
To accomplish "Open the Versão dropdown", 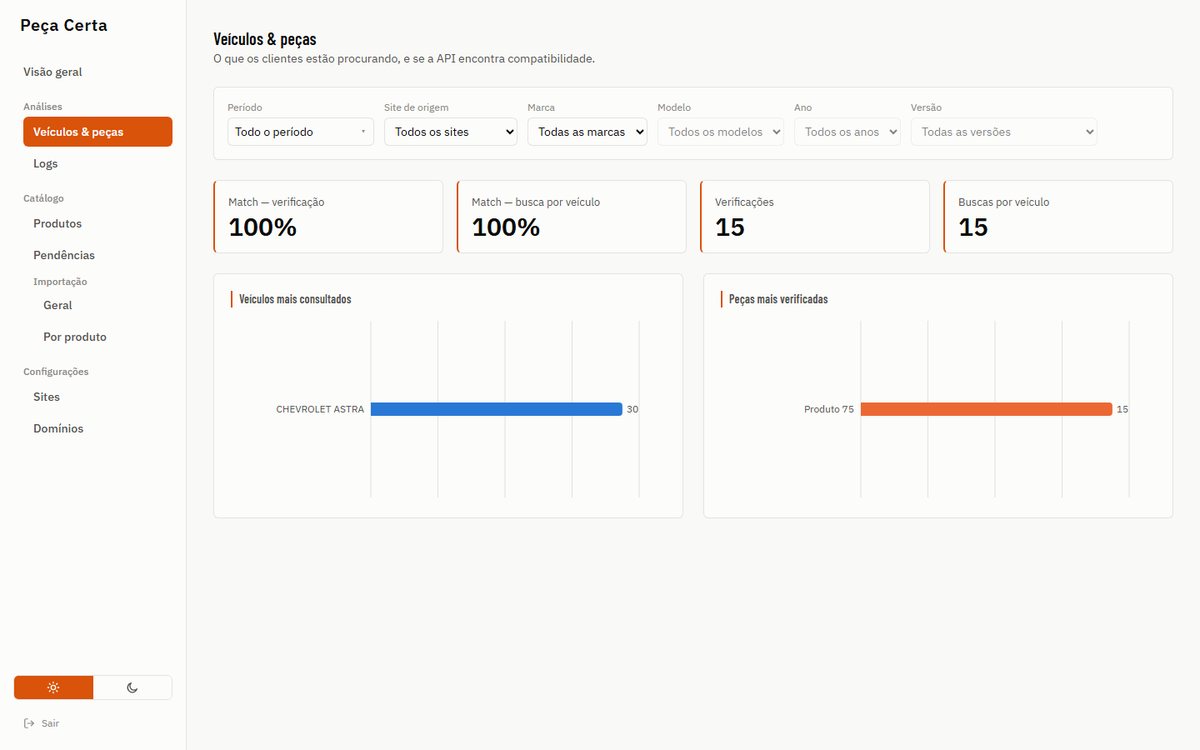I will 1003,132.
